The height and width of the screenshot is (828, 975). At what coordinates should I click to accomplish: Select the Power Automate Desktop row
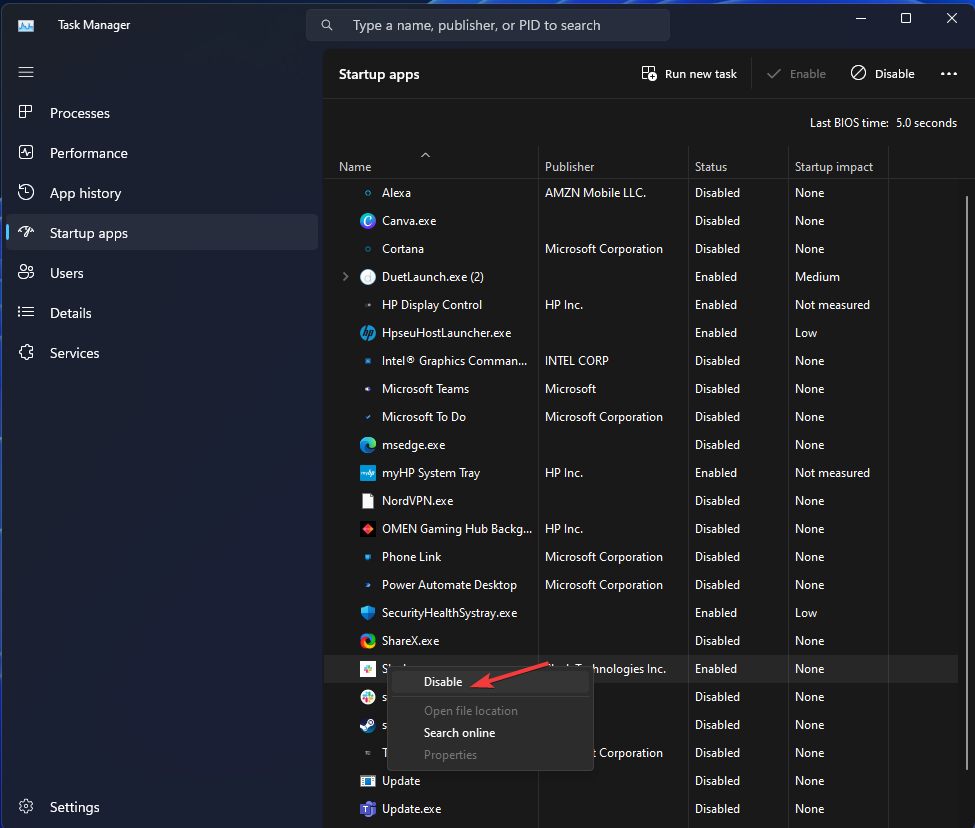(640, 585)
